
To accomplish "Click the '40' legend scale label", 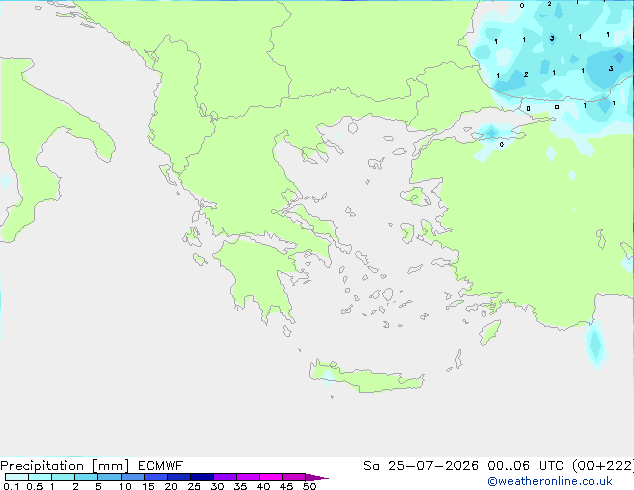I will click(x=263, y=486).
